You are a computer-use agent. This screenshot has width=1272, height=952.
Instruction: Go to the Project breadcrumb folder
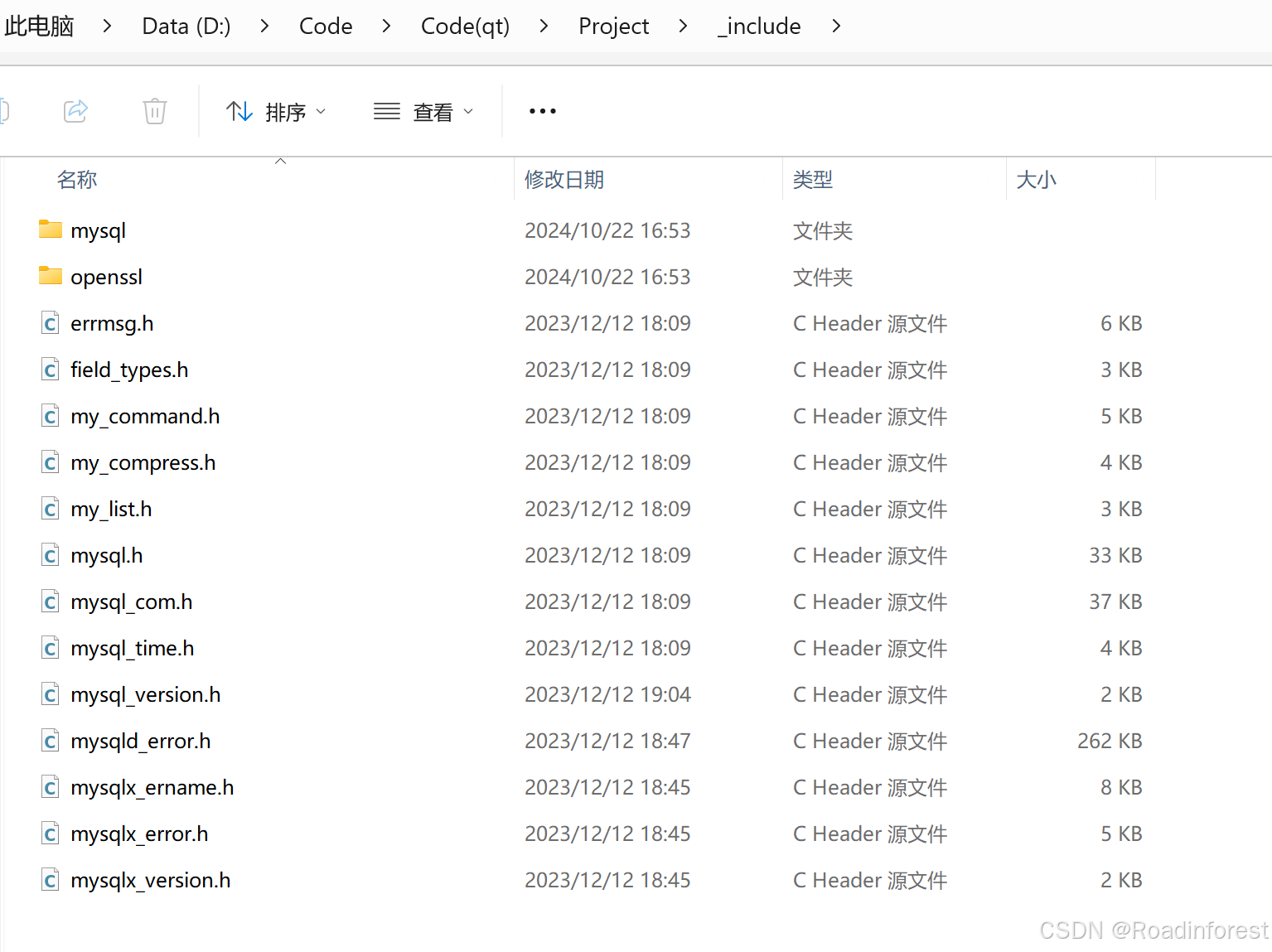coord(613,27)
